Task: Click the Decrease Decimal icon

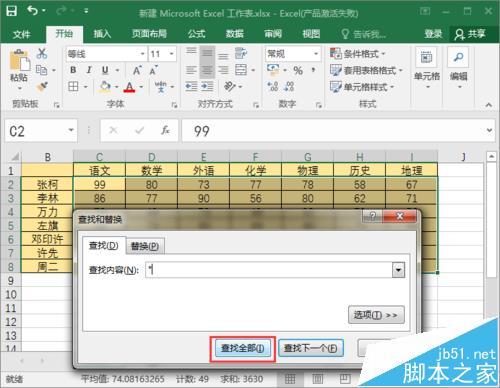Action: point(289,87)
